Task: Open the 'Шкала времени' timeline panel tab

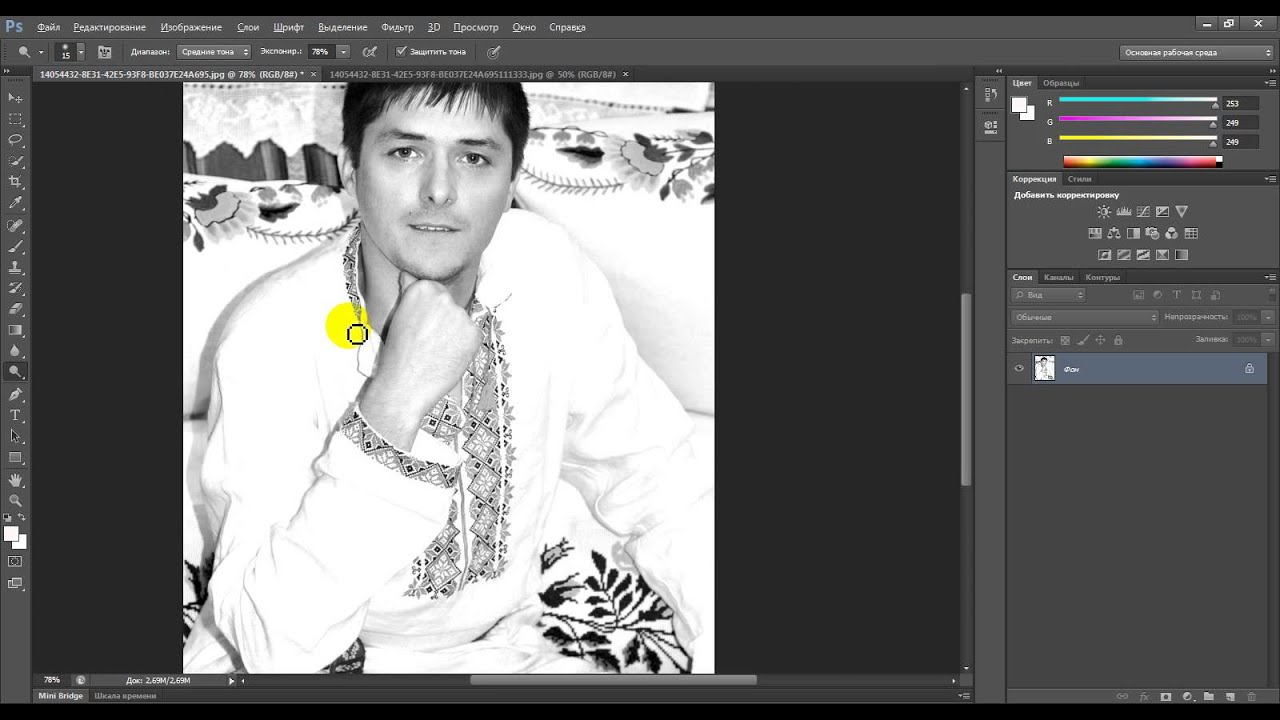Action: [x=125, y=695]
